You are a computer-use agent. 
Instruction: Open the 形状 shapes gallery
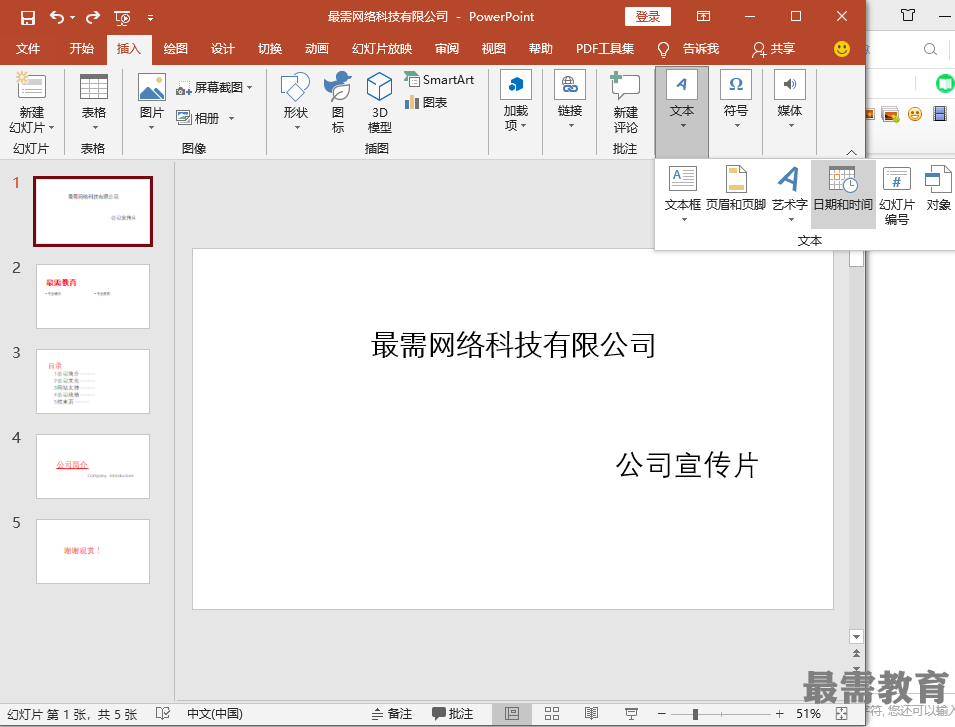[x=296, y=102]
